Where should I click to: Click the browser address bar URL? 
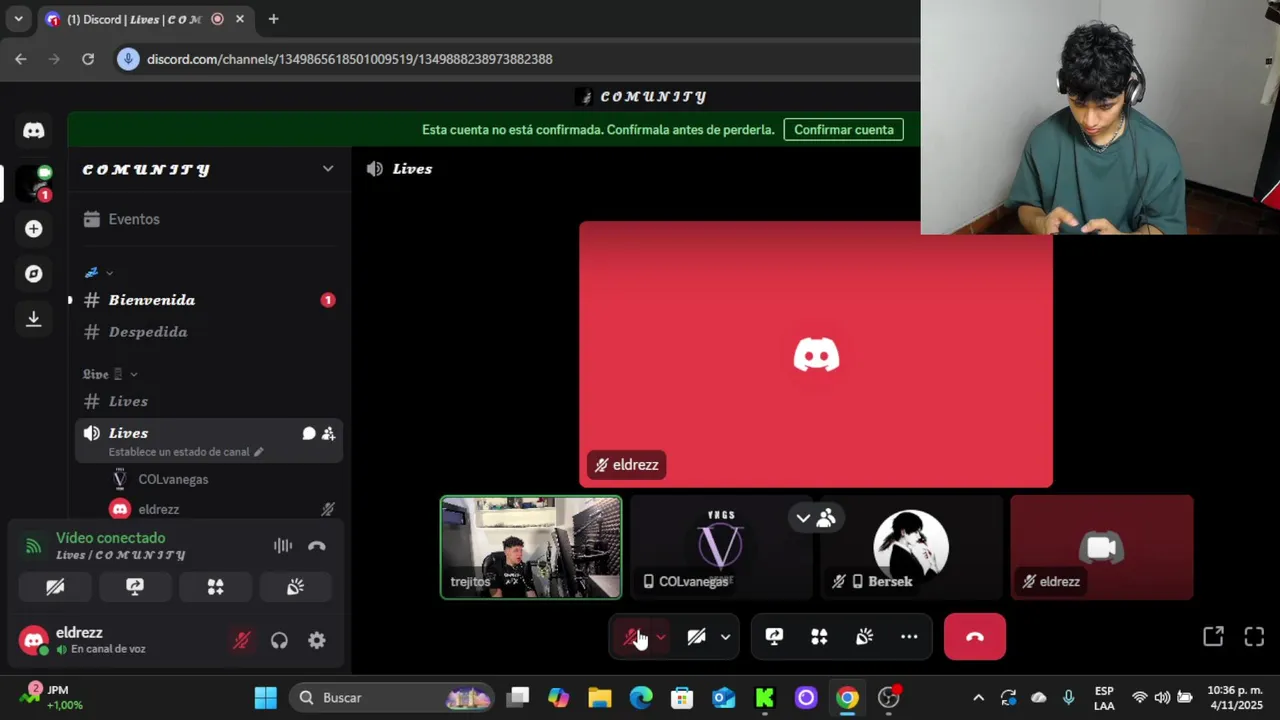tap(350, 59)
